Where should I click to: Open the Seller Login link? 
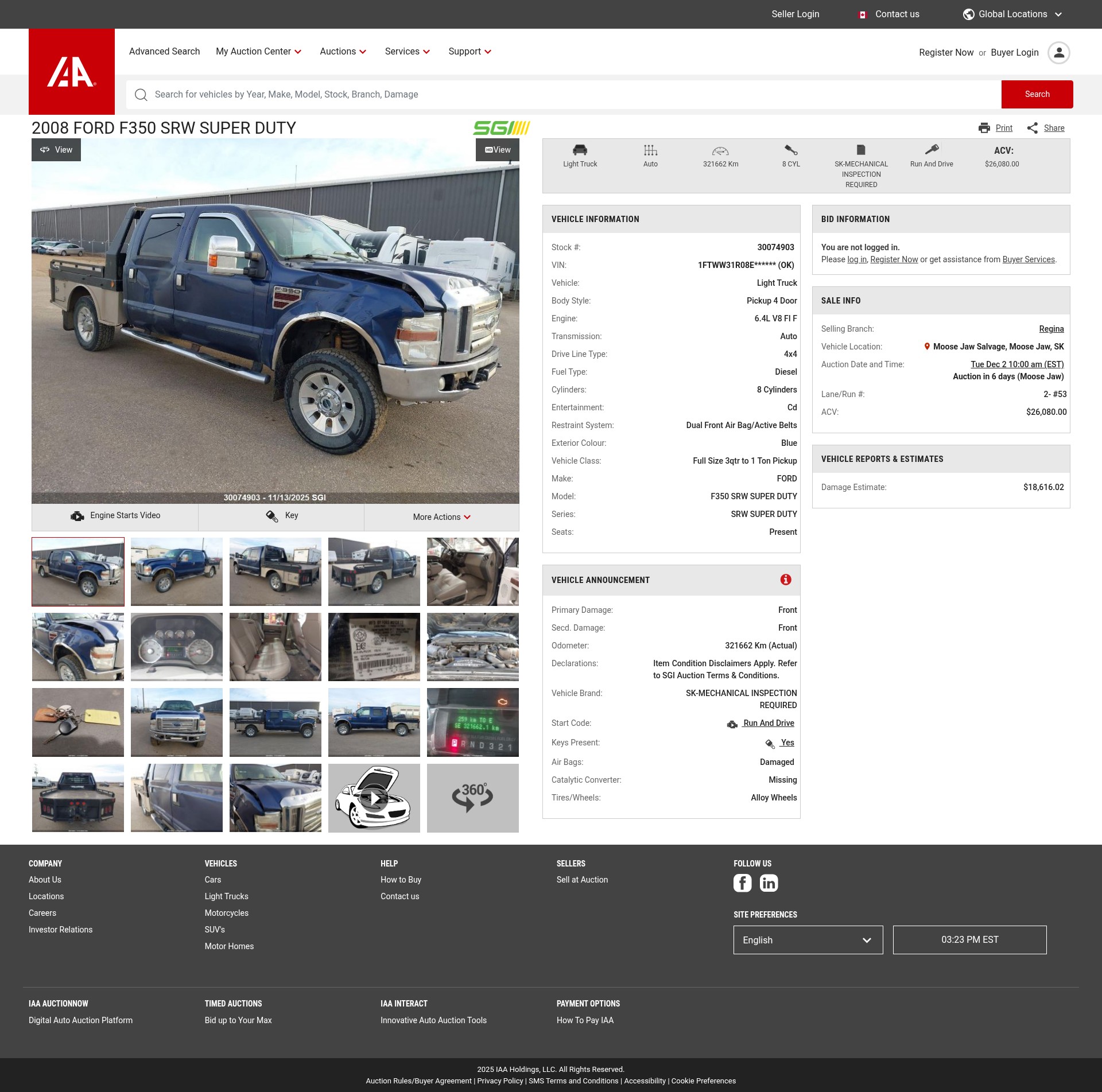pos(796,14)
